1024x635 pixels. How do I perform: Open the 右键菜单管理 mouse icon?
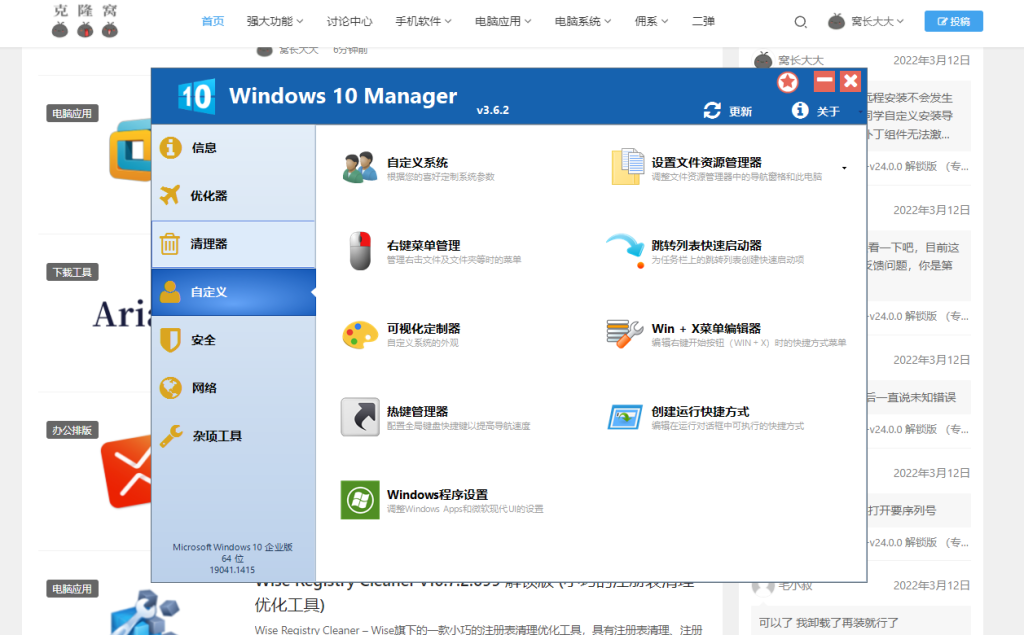[360, 250]
